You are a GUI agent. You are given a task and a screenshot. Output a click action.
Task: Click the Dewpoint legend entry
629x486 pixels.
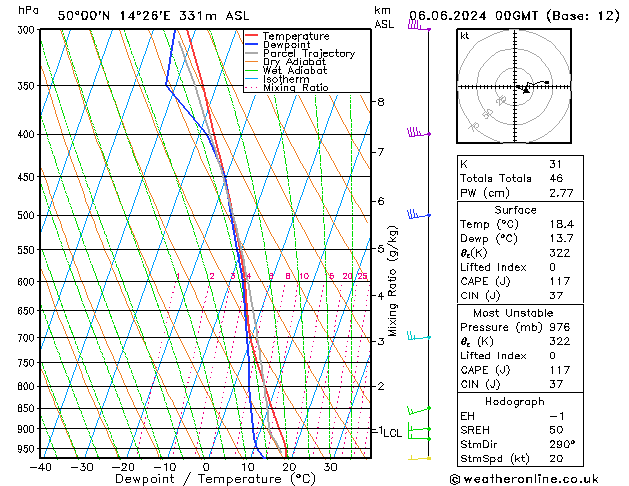point(286,45)
